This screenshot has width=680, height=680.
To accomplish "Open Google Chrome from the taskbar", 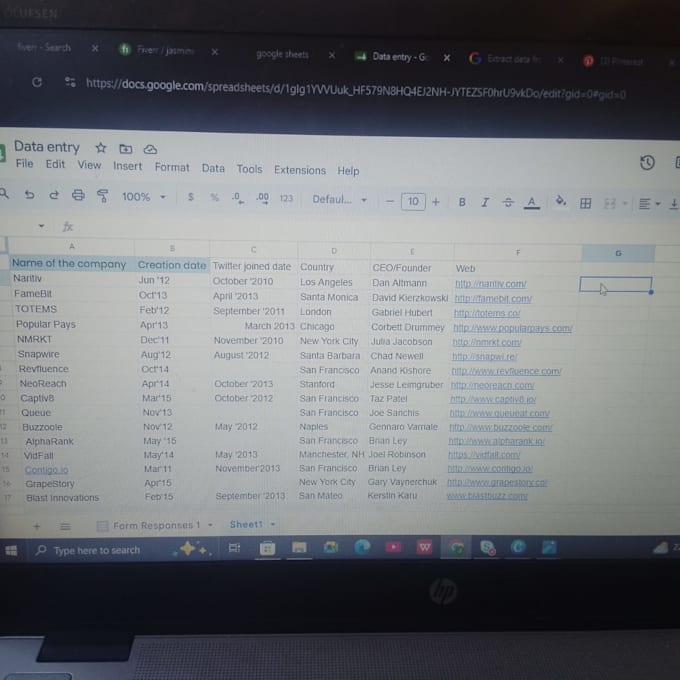I will pyautogui.click(x=456, y=548).
